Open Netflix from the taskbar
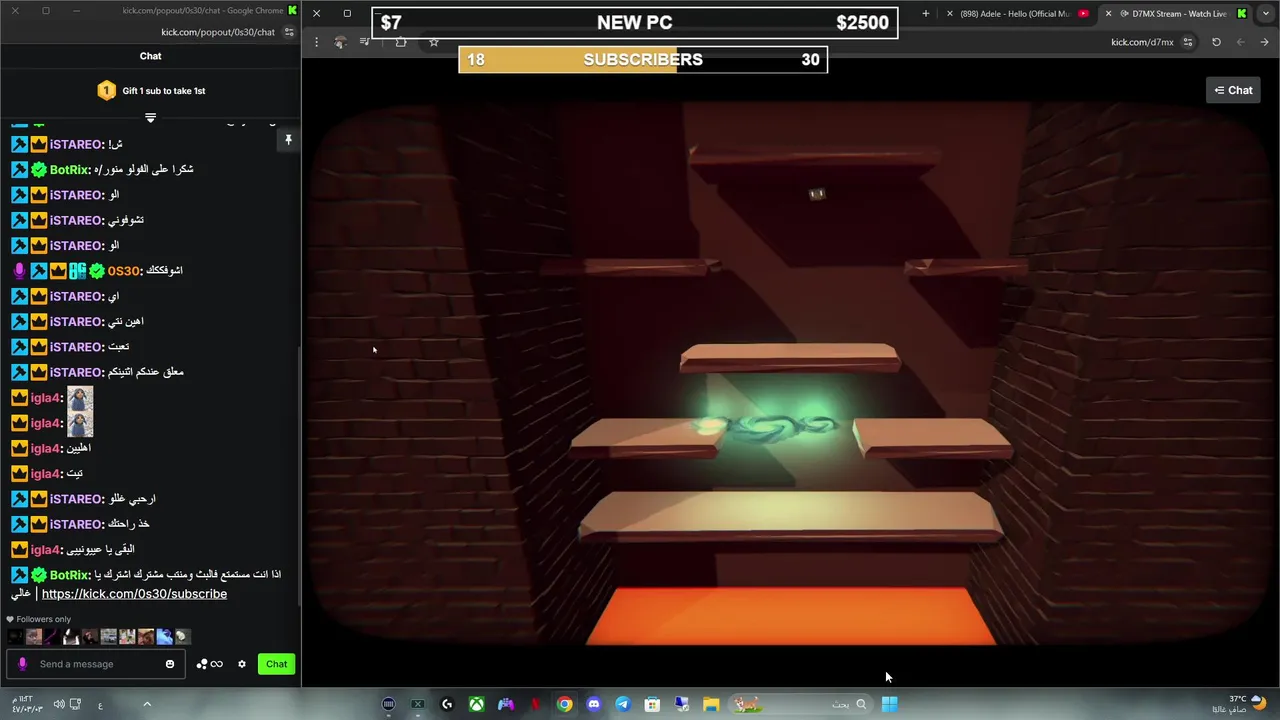 (x=535, y=704)
